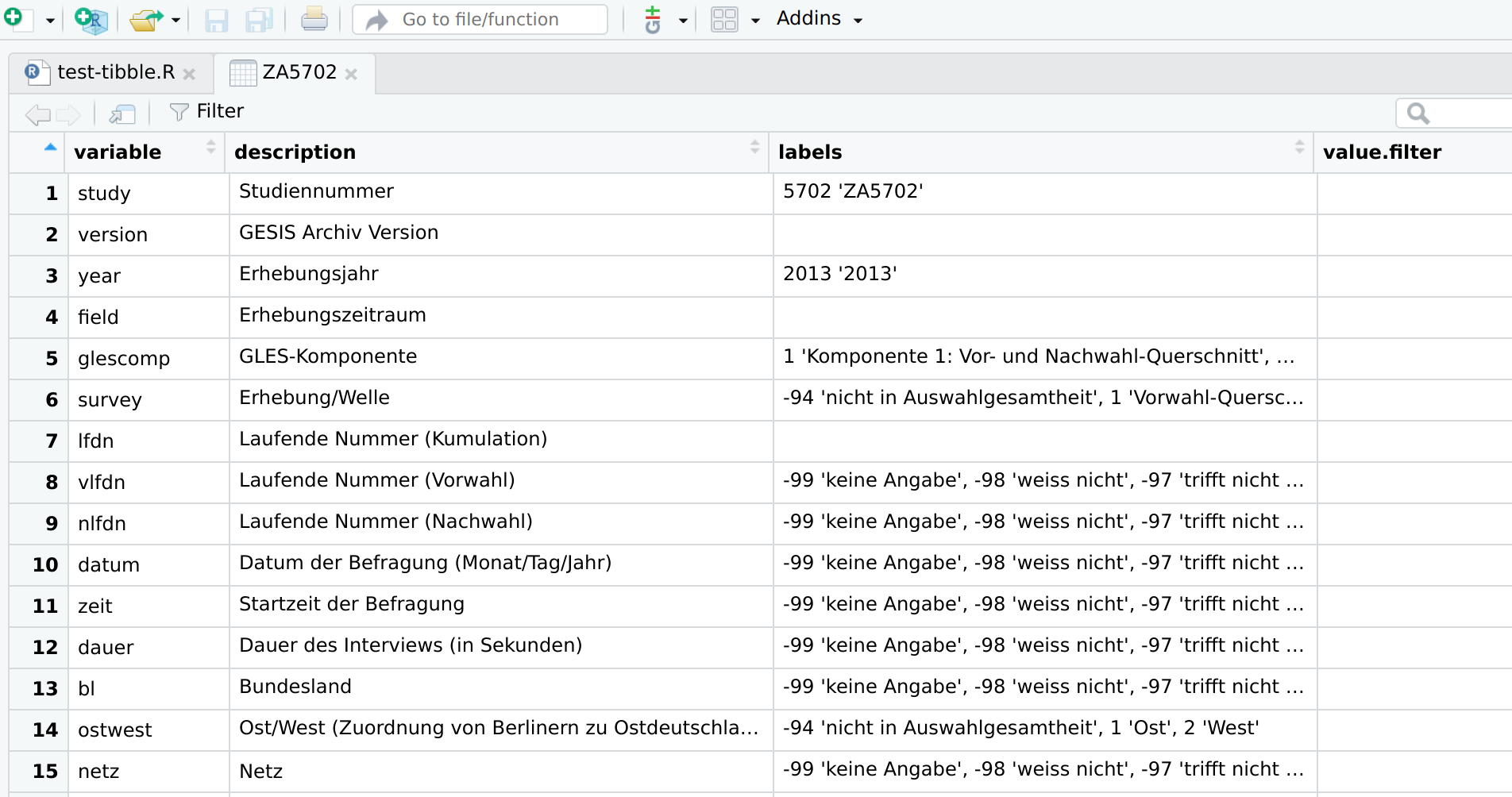Pop the data viewer out into a new window
Viewport: 1512px width, 797px height.
point(121,114)
